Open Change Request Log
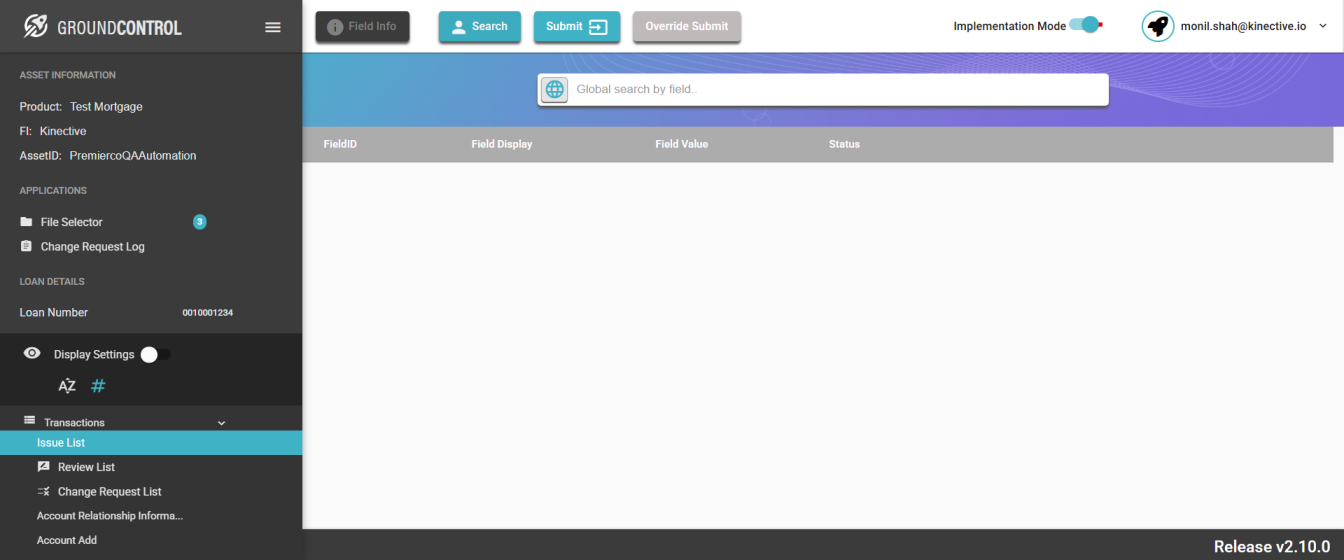This screenshot has width=1344, height=560. [92, 246]
